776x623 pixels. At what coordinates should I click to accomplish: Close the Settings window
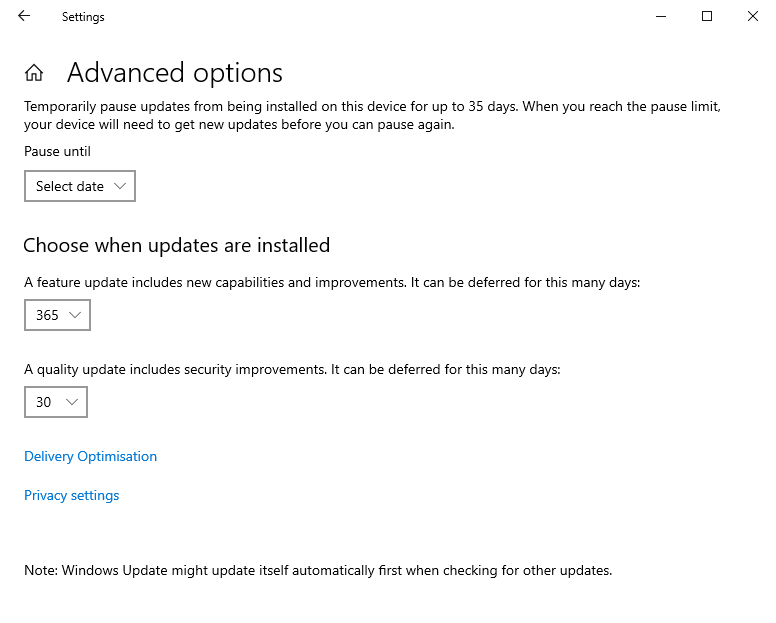point(752,16)
